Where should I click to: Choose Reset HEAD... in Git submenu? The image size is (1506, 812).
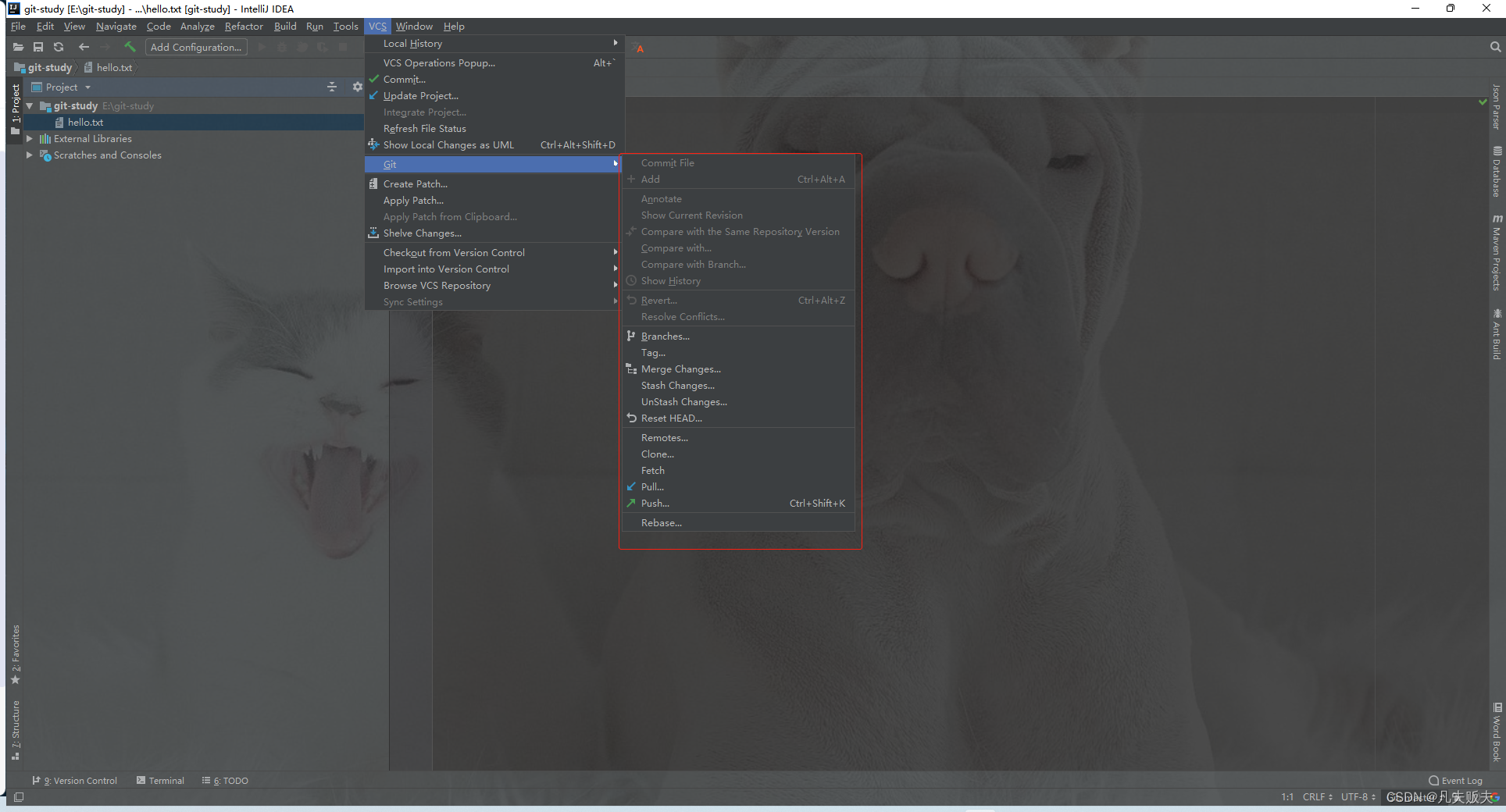pyautogui.click(x=738, y=418)
